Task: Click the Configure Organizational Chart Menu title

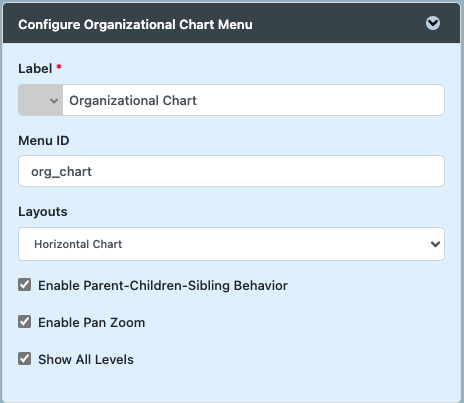Action: (135, 25)
